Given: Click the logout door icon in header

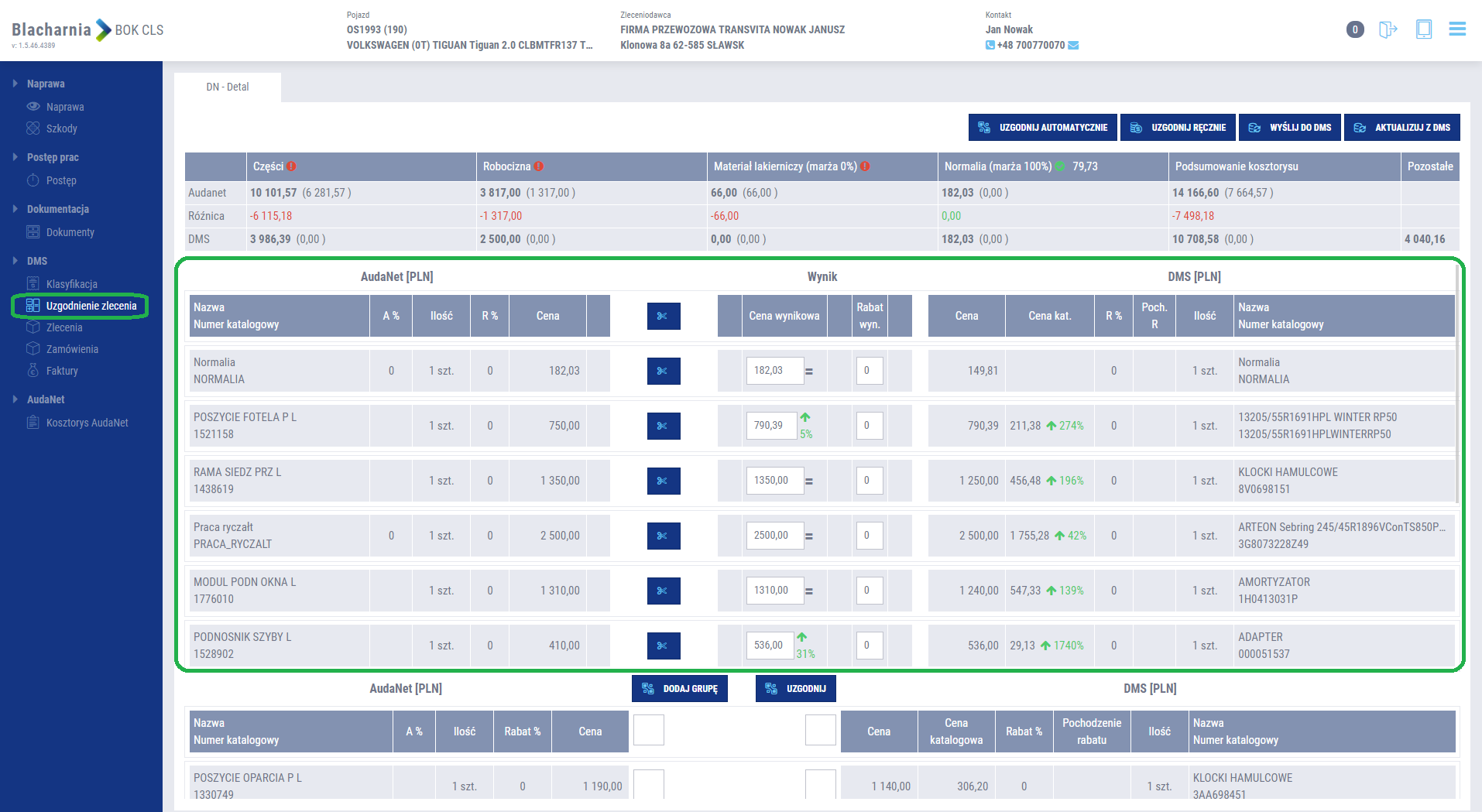Looking at the screenshot, I should pos(1388,29).
